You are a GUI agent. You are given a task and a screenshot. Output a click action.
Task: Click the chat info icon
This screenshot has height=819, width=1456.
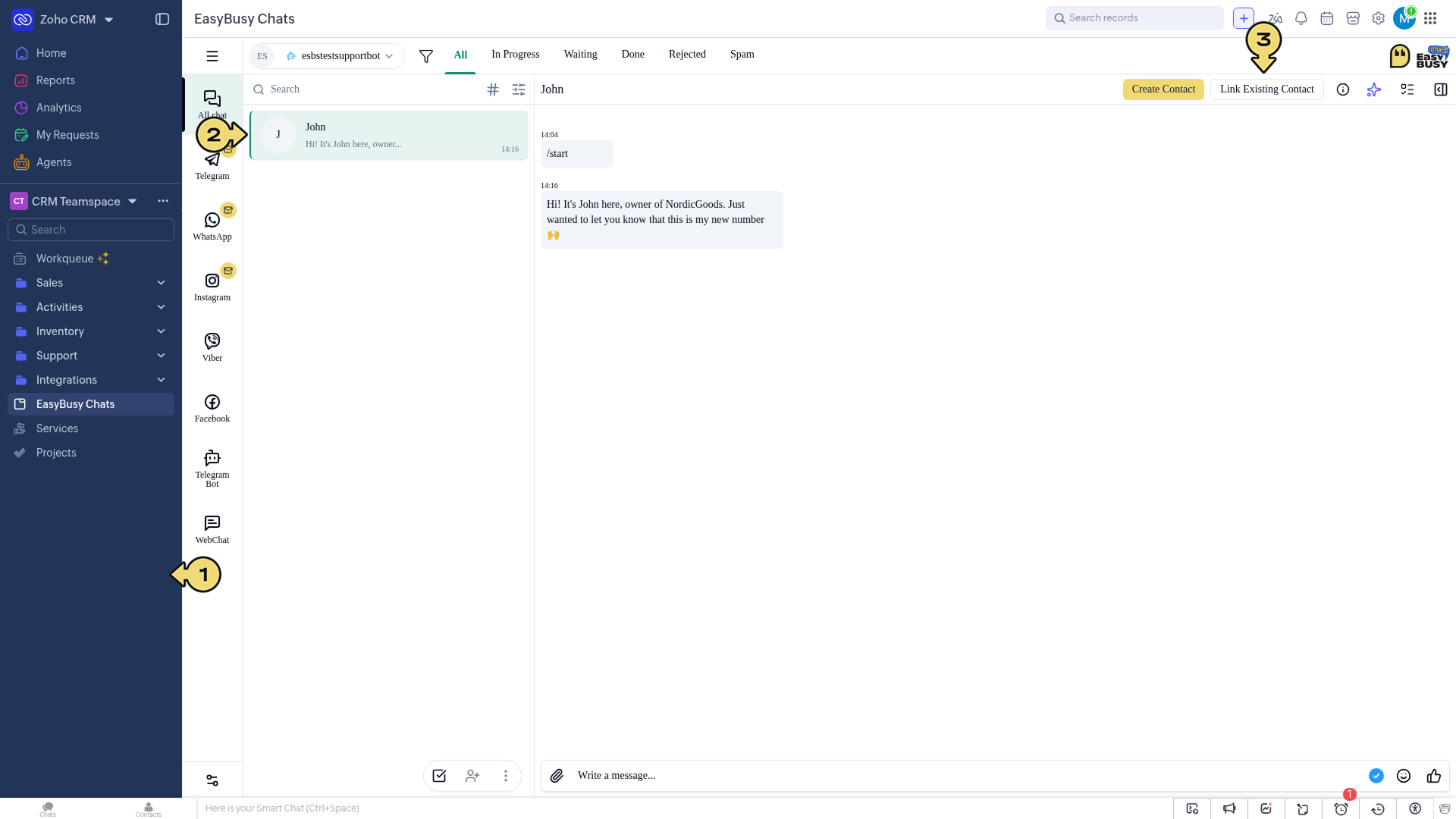1342,89
